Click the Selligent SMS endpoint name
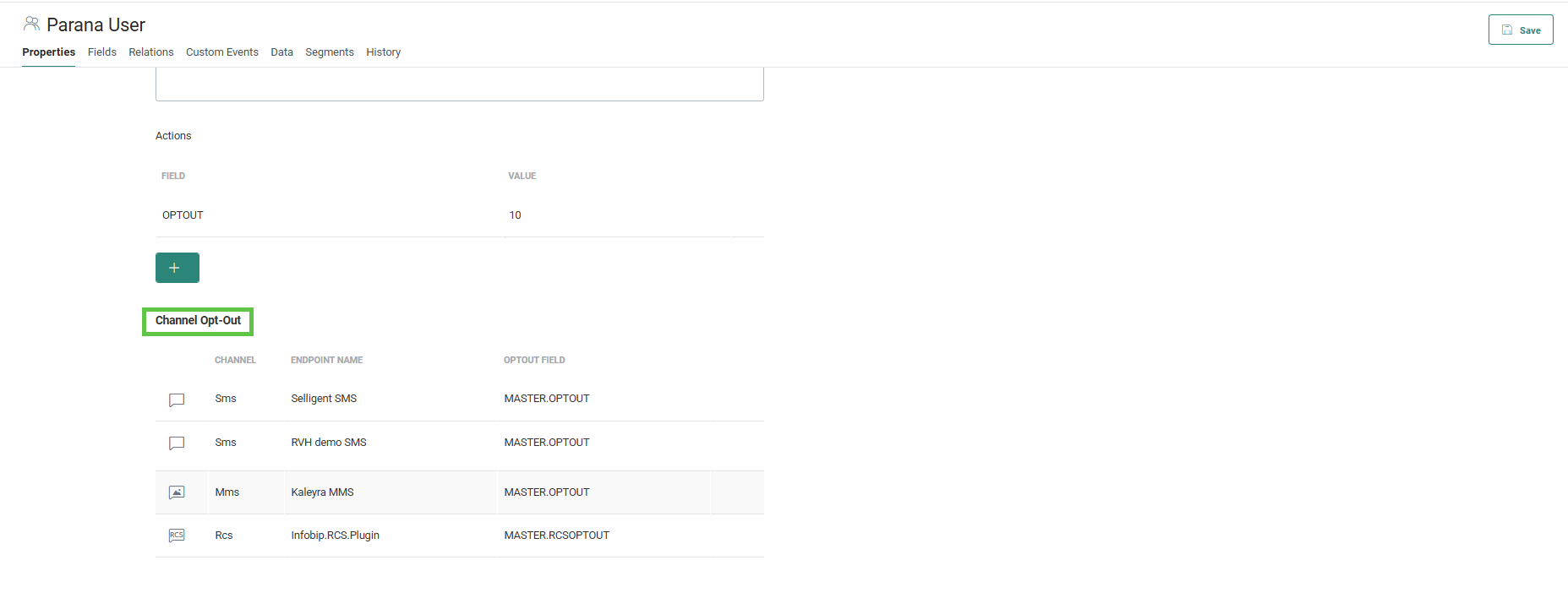 click(324, 399)
